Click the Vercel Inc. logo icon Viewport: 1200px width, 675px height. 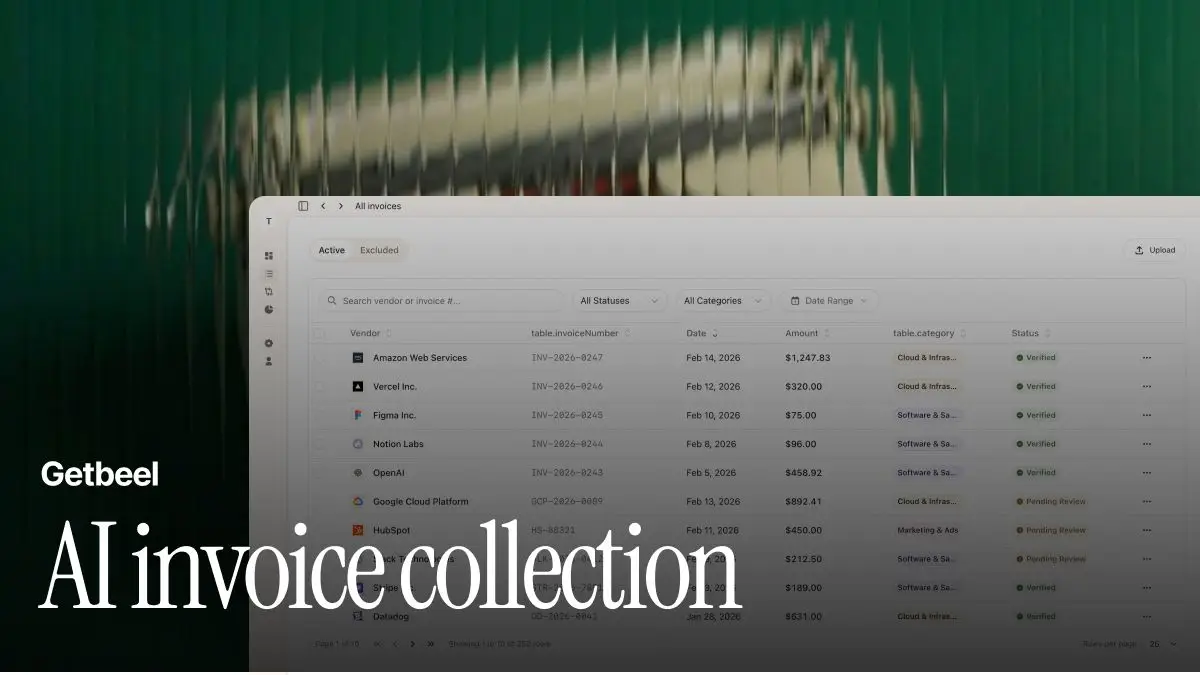pos(358,386)
